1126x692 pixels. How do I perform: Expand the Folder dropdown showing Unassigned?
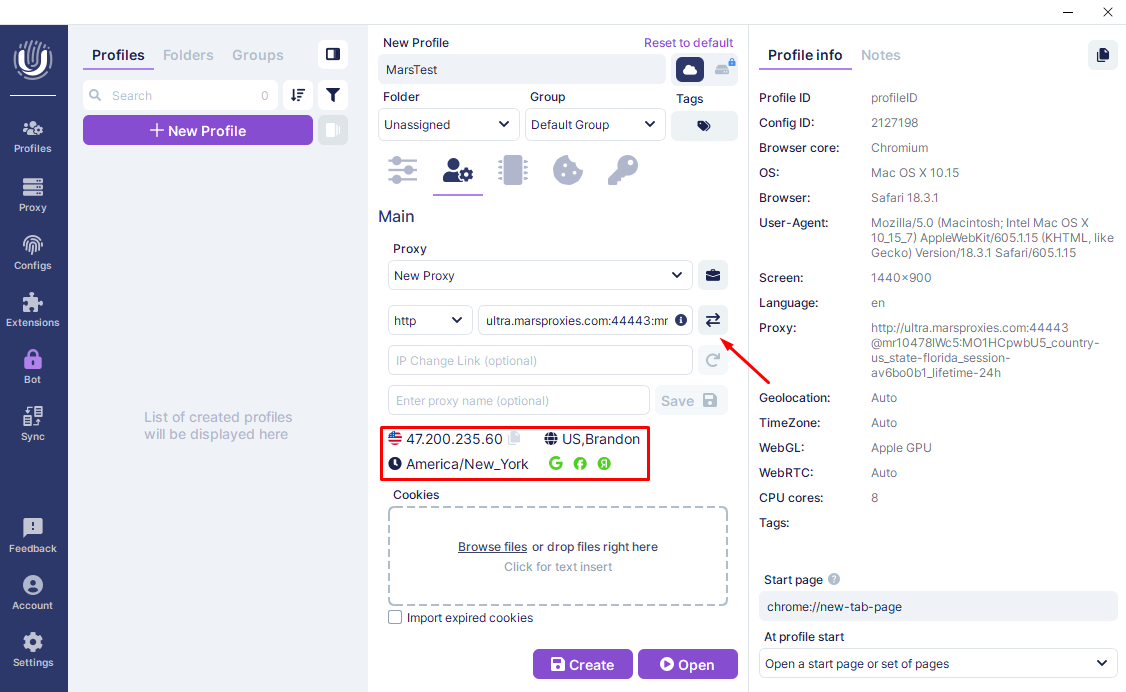click(x=449, y=125)
